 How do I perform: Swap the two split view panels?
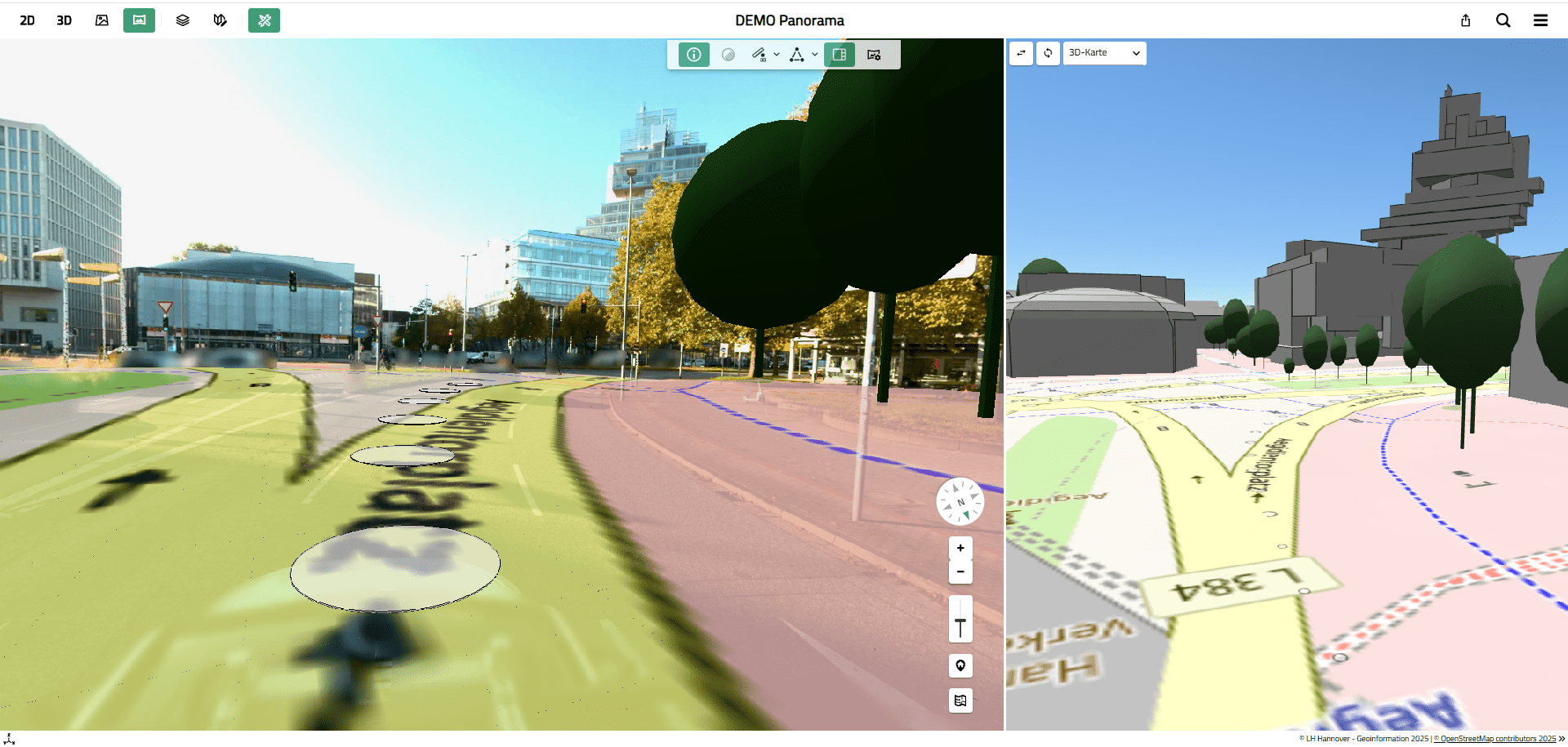point(1021,53)
